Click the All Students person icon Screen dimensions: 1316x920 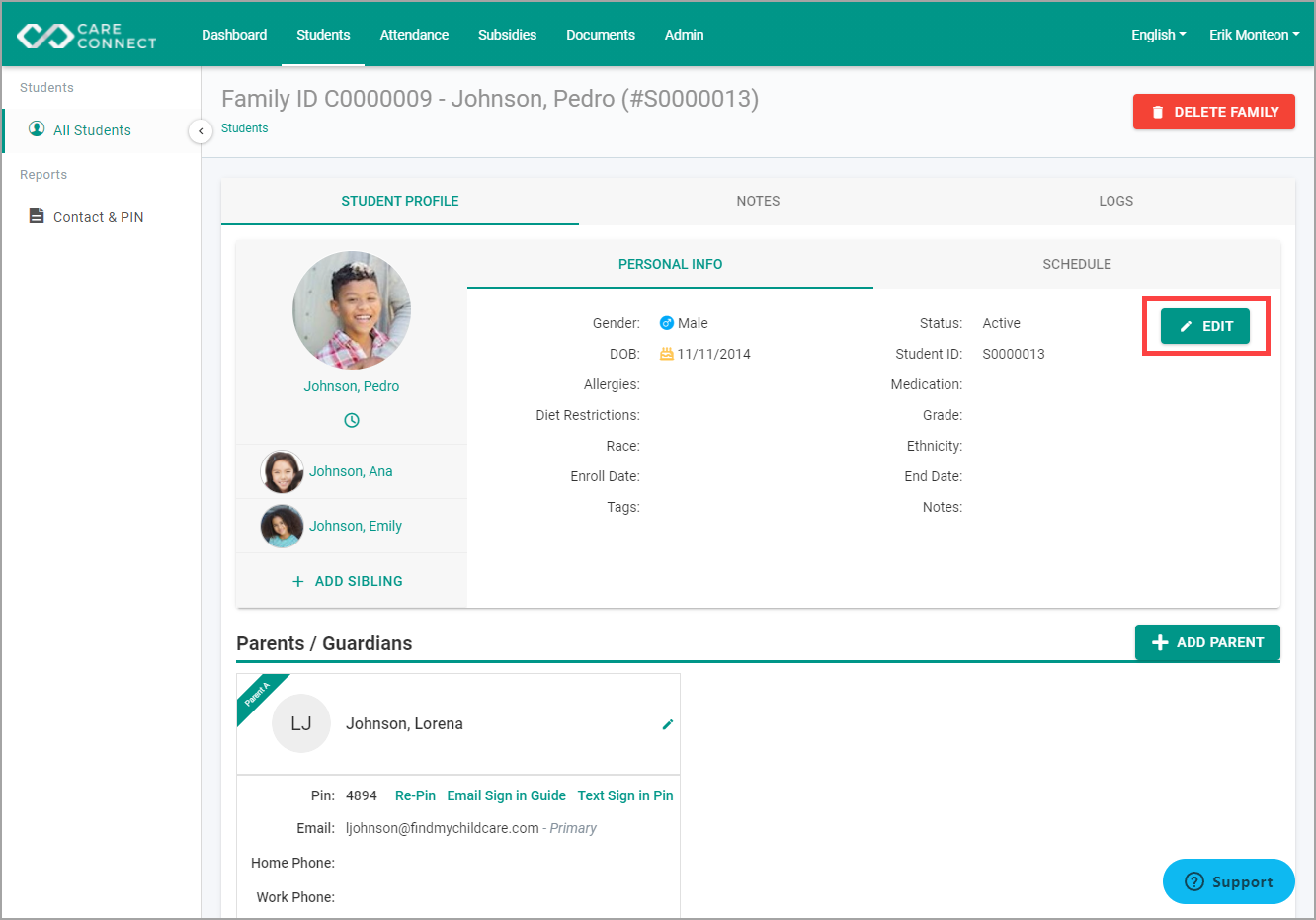click(37, 129)
